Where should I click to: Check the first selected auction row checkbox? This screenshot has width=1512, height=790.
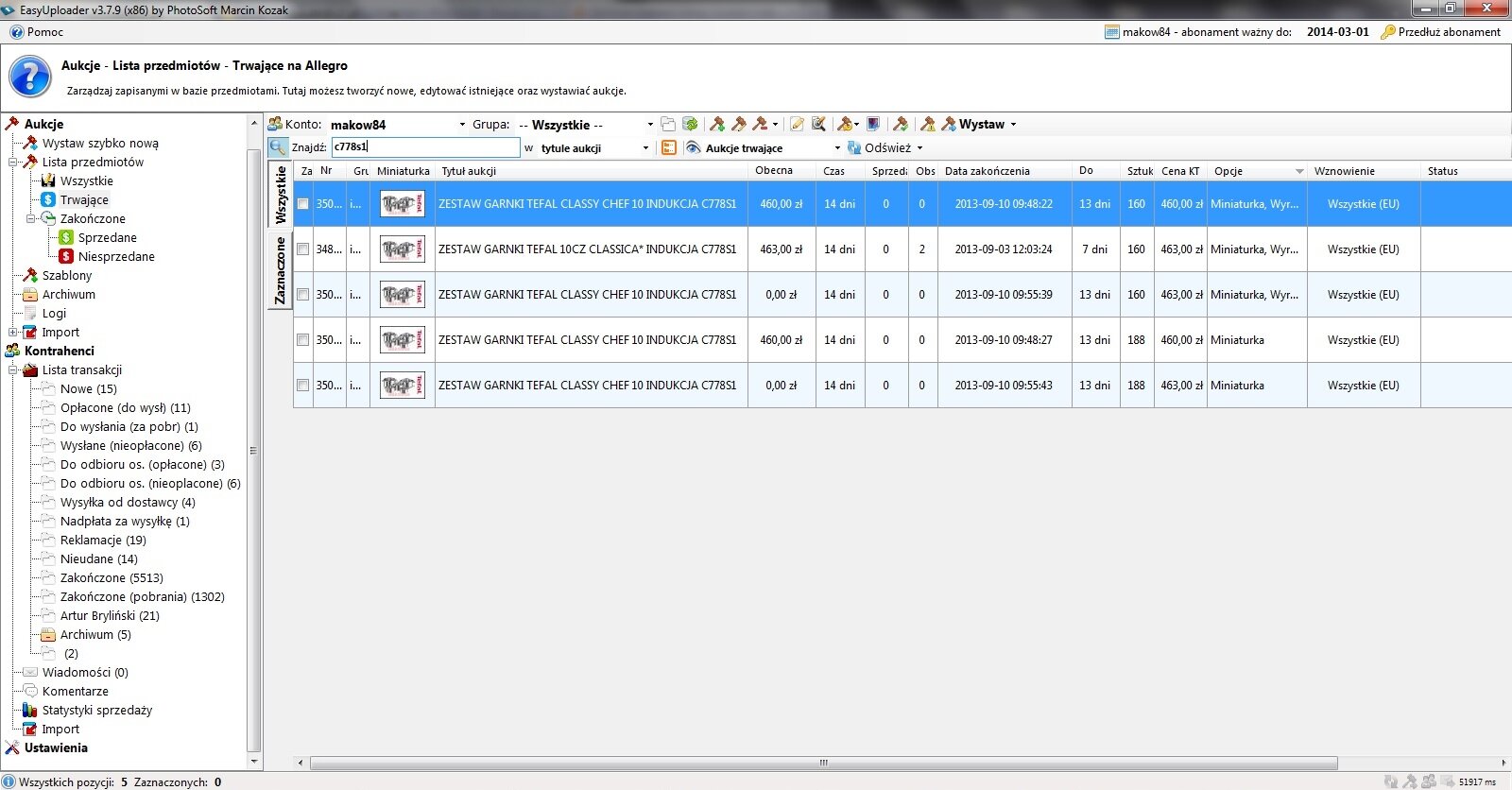pyautogui.click(x=303, y=204)
